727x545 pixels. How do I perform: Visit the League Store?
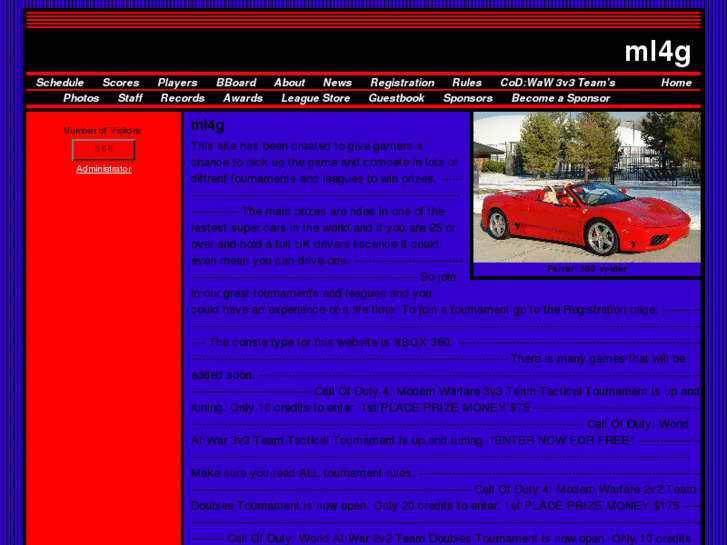pos(315,98)
